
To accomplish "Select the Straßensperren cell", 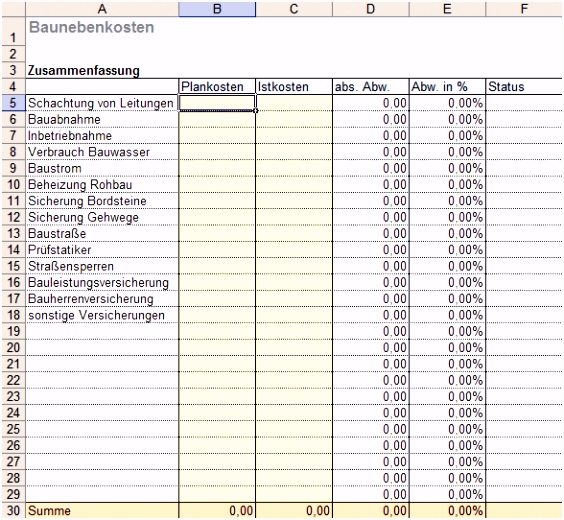I will [x=102, y=266].
